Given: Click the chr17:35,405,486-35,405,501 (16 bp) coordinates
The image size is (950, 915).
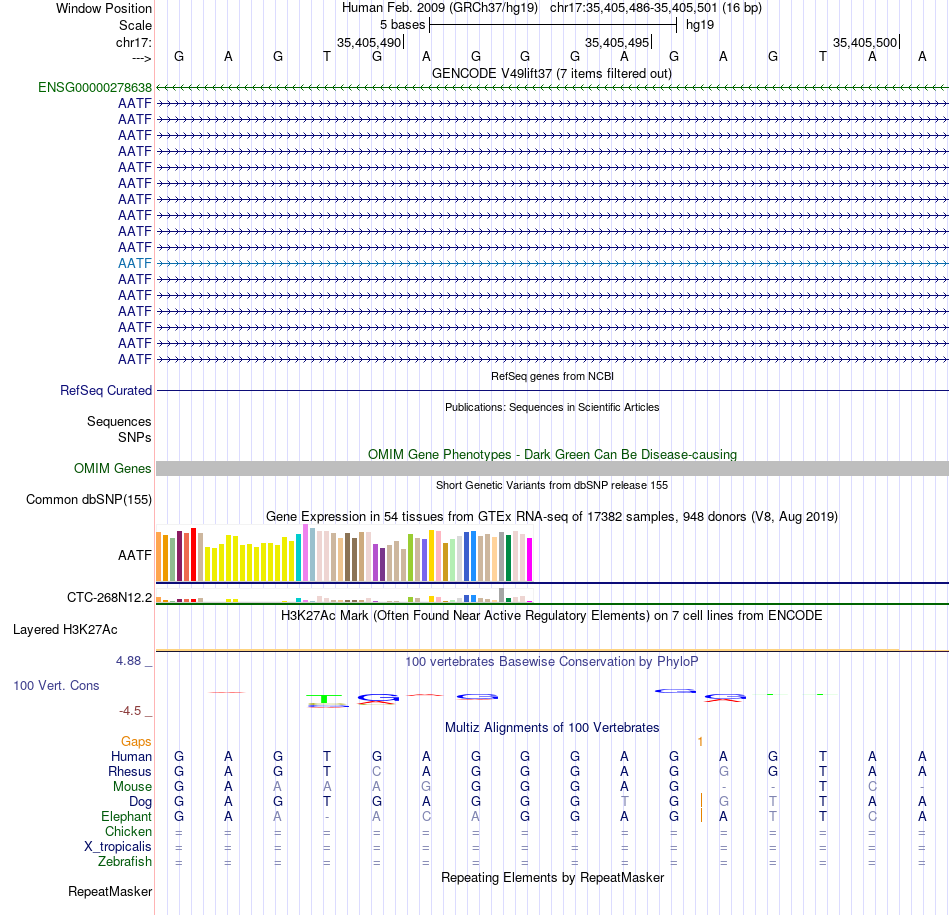Looking at the screenshot, I should 656,8.
